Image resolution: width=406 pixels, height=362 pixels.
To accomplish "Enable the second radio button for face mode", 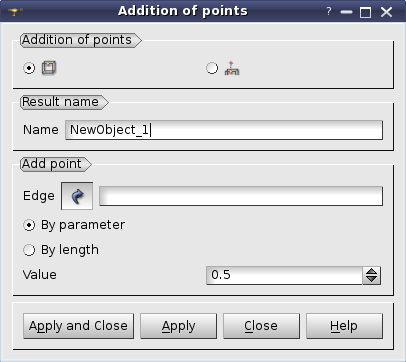I will point(212,68).
